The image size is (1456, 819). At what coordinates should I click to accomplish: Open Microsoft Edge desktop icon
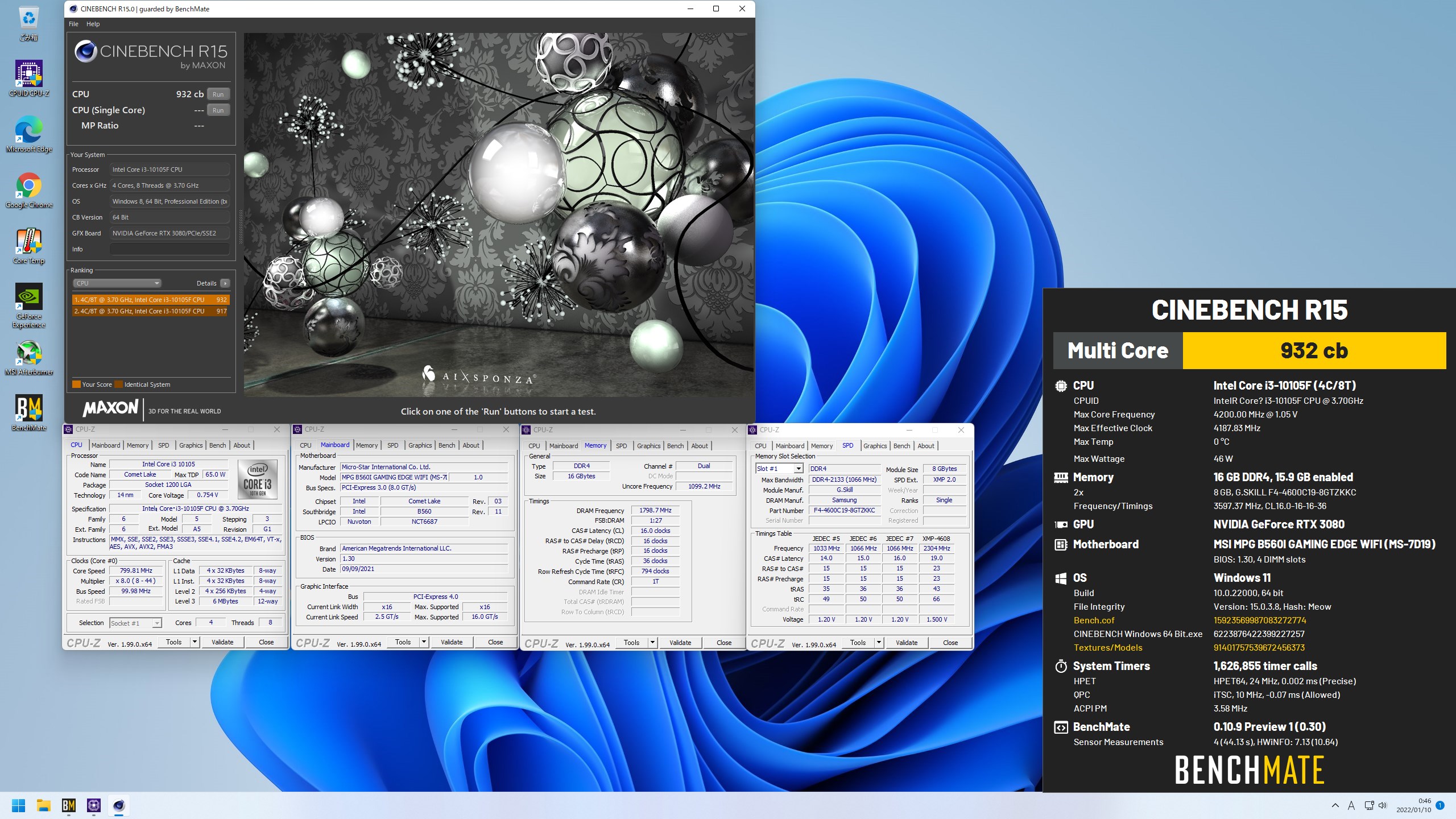pos(28,134)
